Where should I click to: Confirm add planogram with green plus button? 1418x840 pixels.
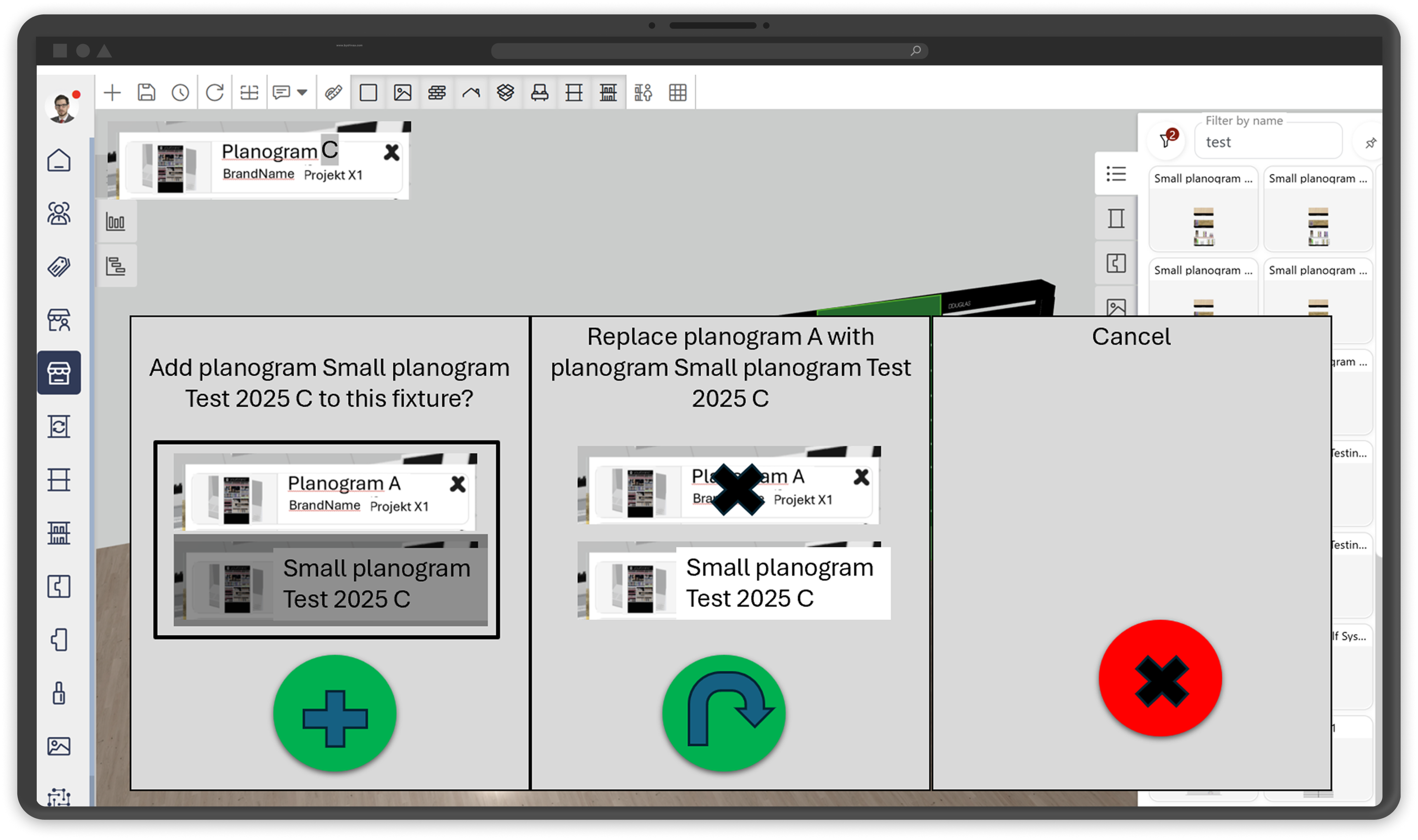pos(335,713)
